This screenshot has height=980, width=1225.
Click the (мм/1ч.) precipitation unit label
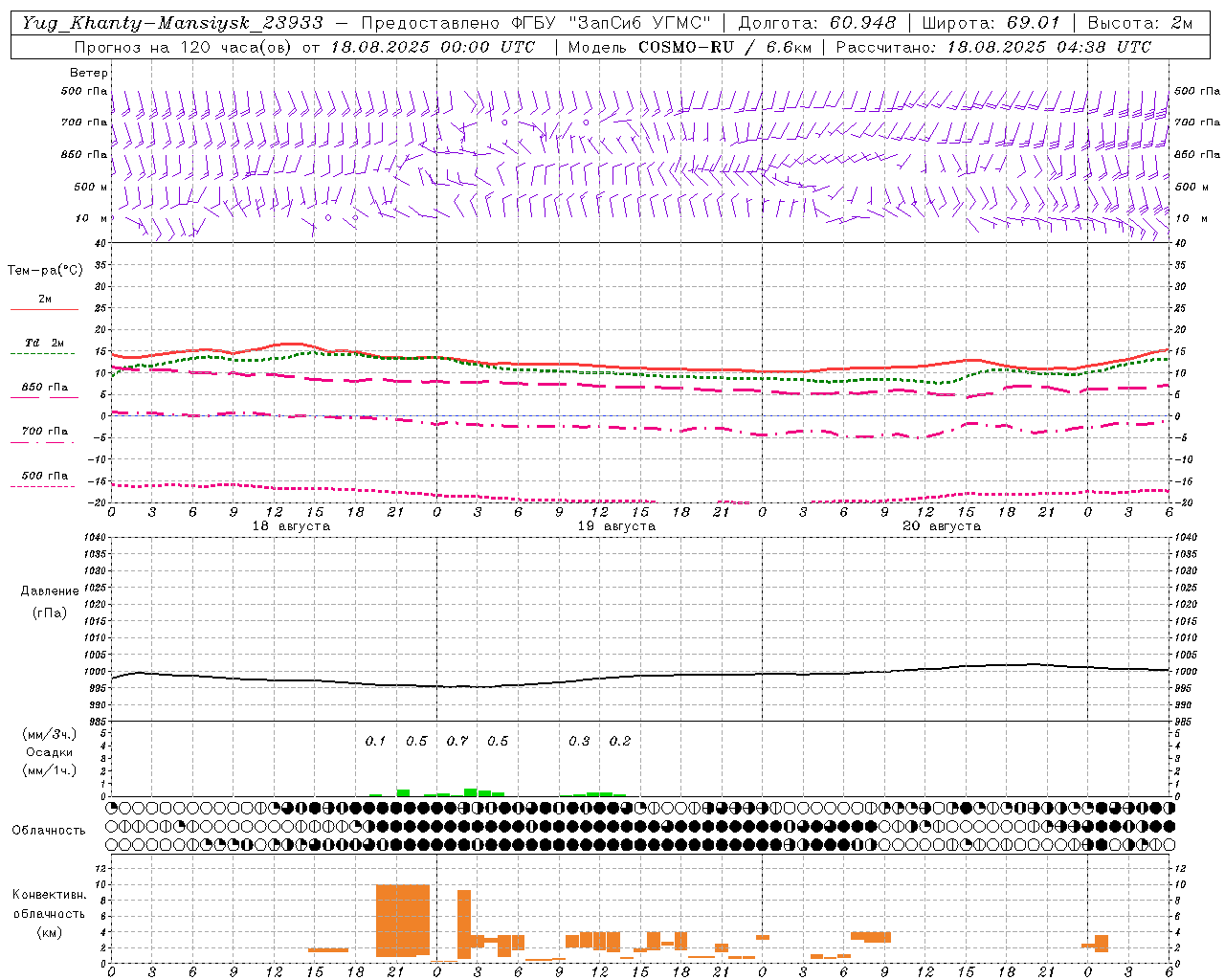coord(50,770)
